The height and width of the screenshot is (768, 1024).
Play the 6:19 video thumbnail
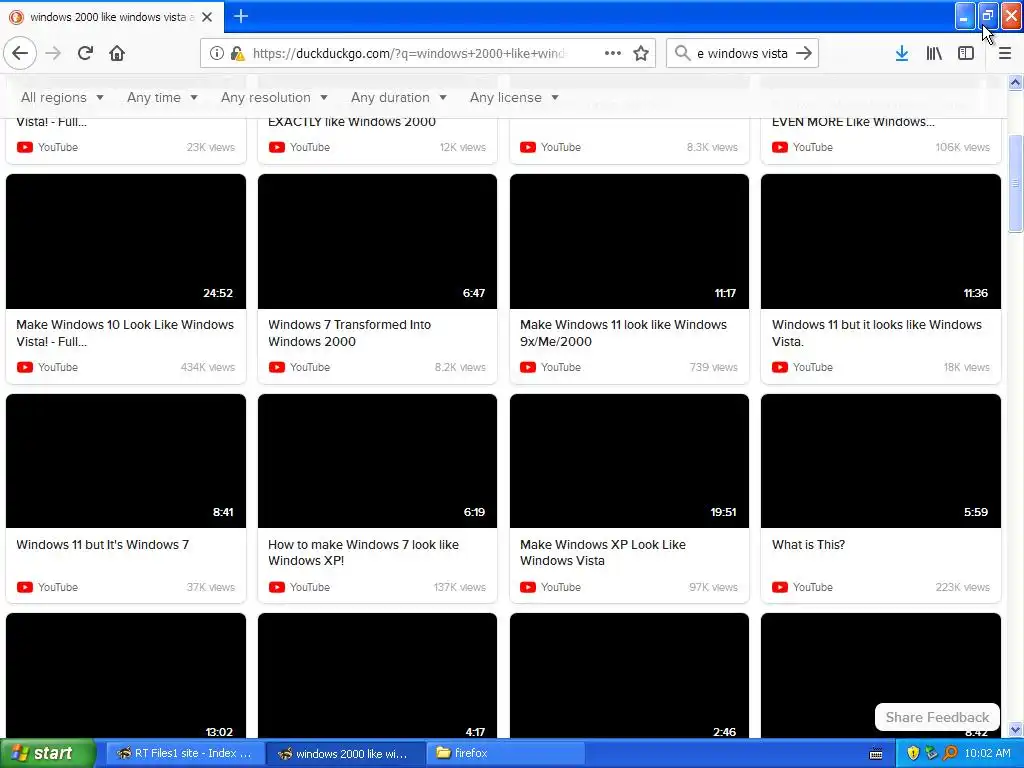pyautogui.click(x=377, y=460)
